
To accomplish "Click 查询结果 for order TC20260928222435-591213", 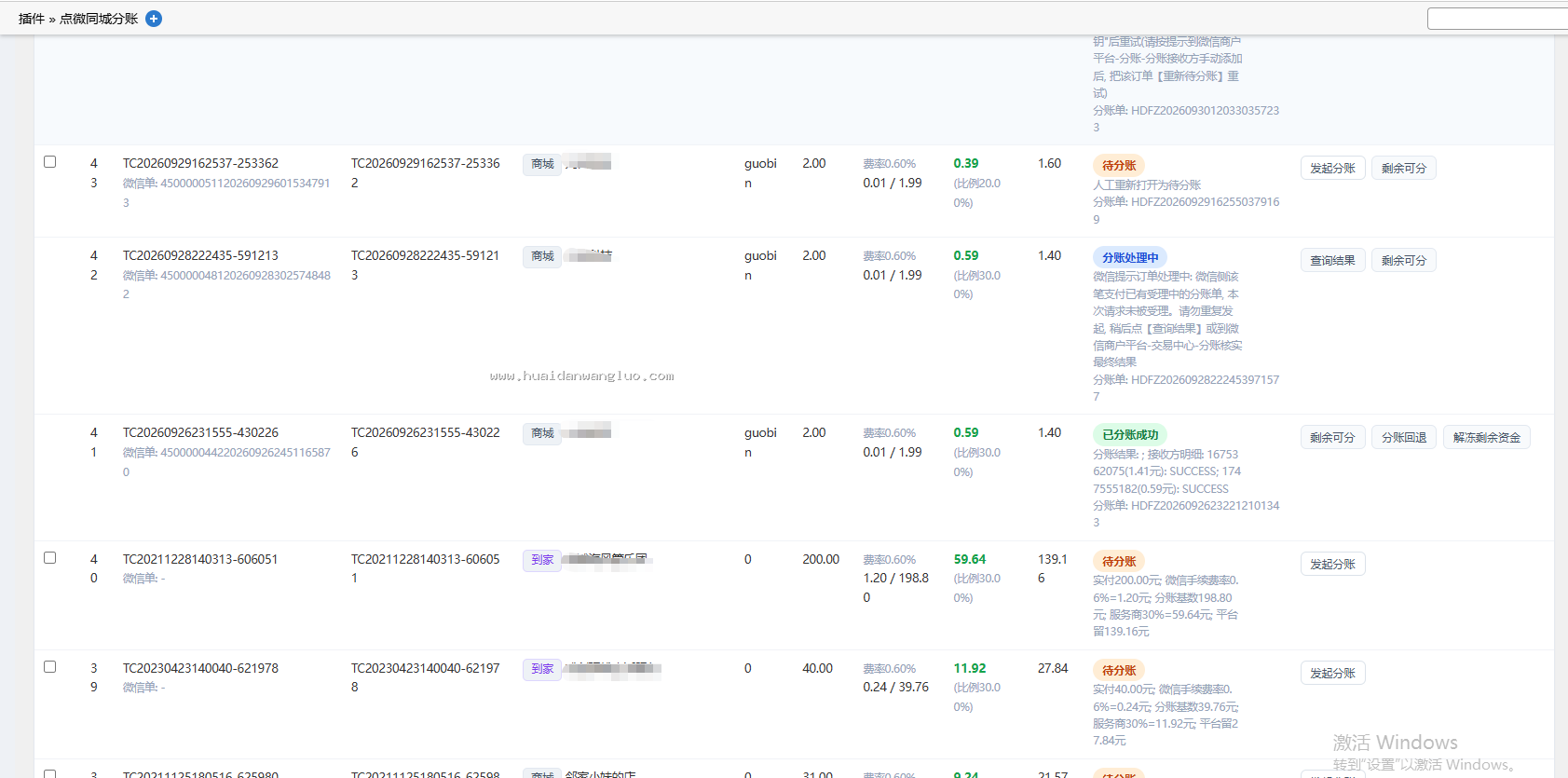I will tap(1333, 261).
